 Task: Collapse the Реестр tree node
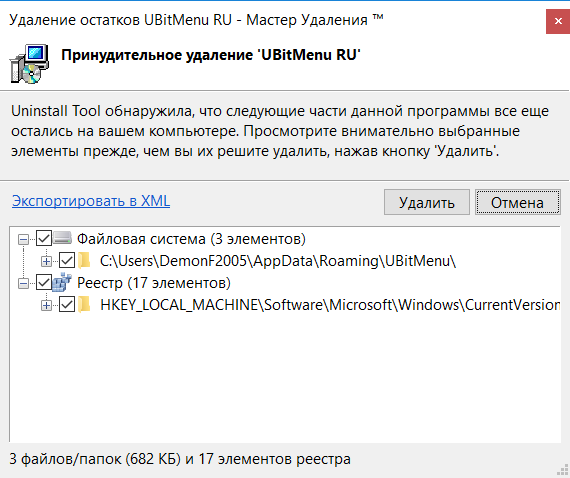pos(24,283)
